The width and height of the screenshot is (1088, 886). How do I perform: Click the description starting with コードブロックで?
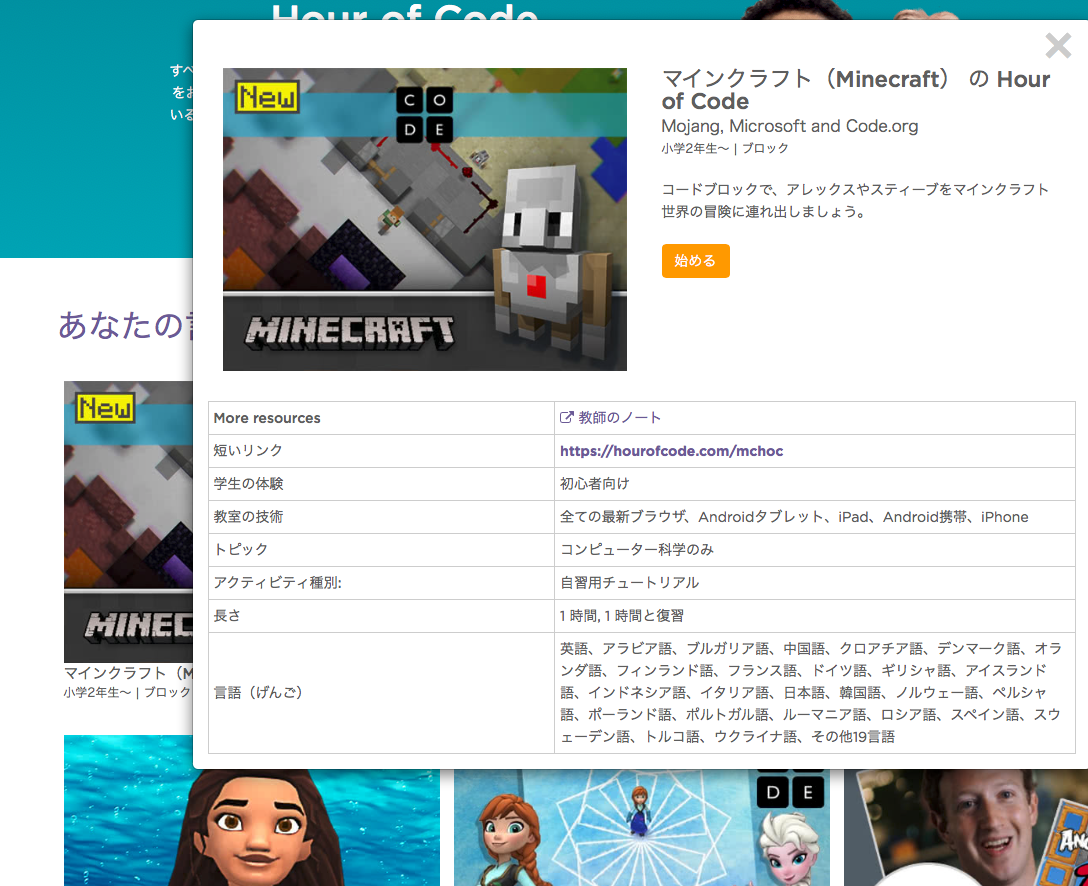tap(855, 201)
